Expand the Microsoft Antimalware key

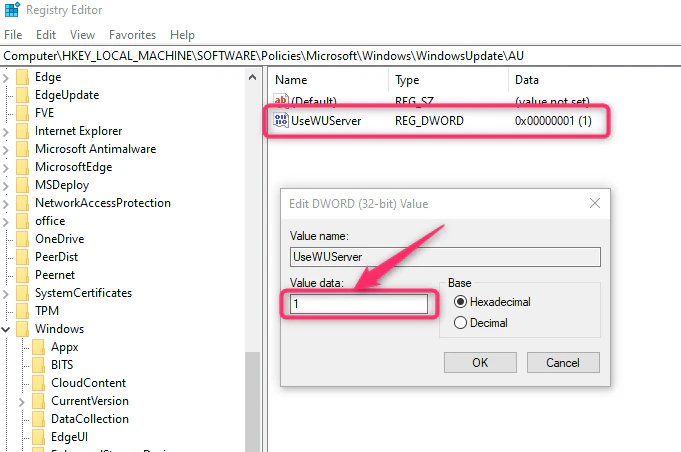click(6, 150)
